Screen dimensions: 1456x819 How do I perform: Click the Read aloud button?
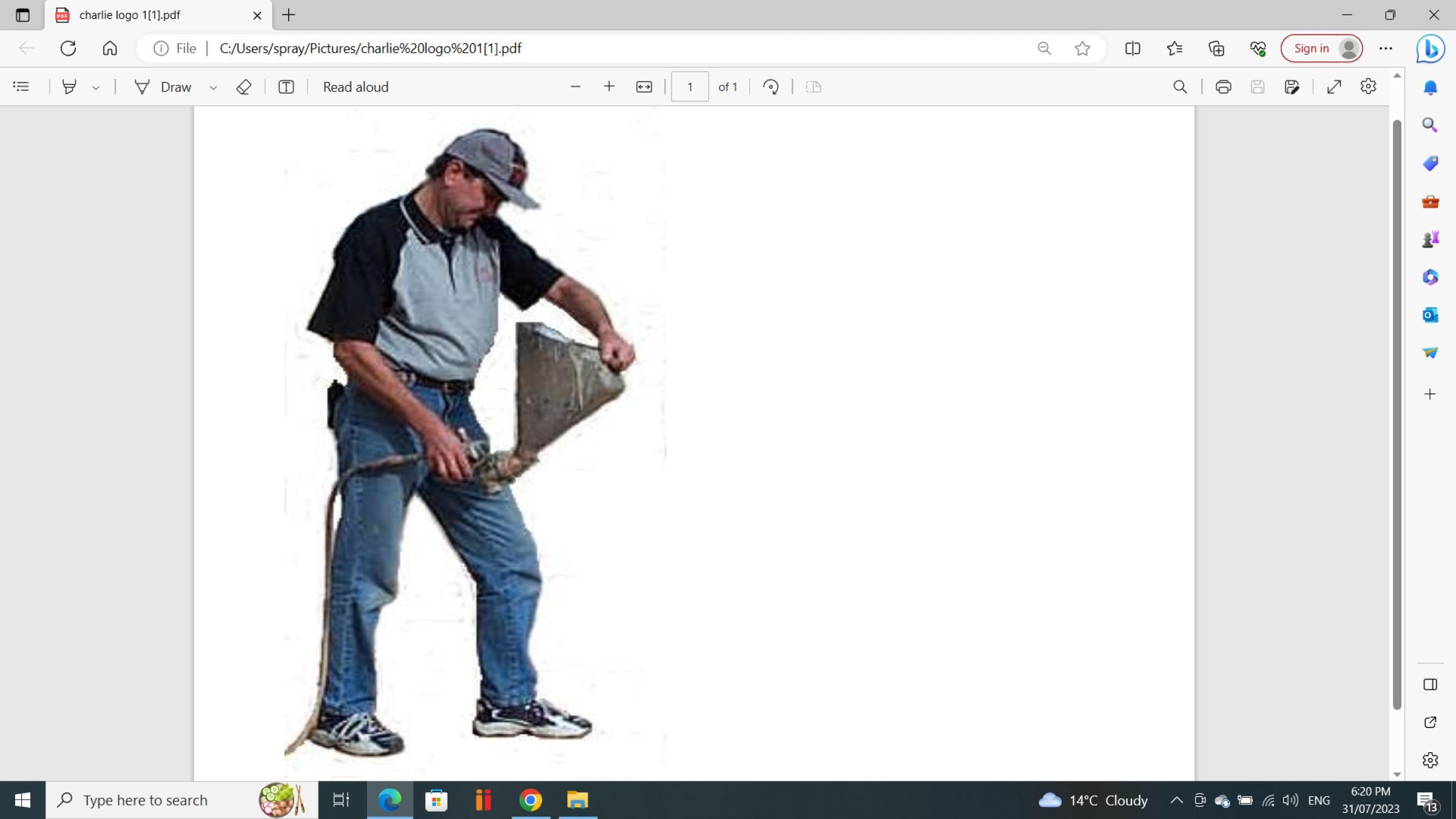pos(356,87)
